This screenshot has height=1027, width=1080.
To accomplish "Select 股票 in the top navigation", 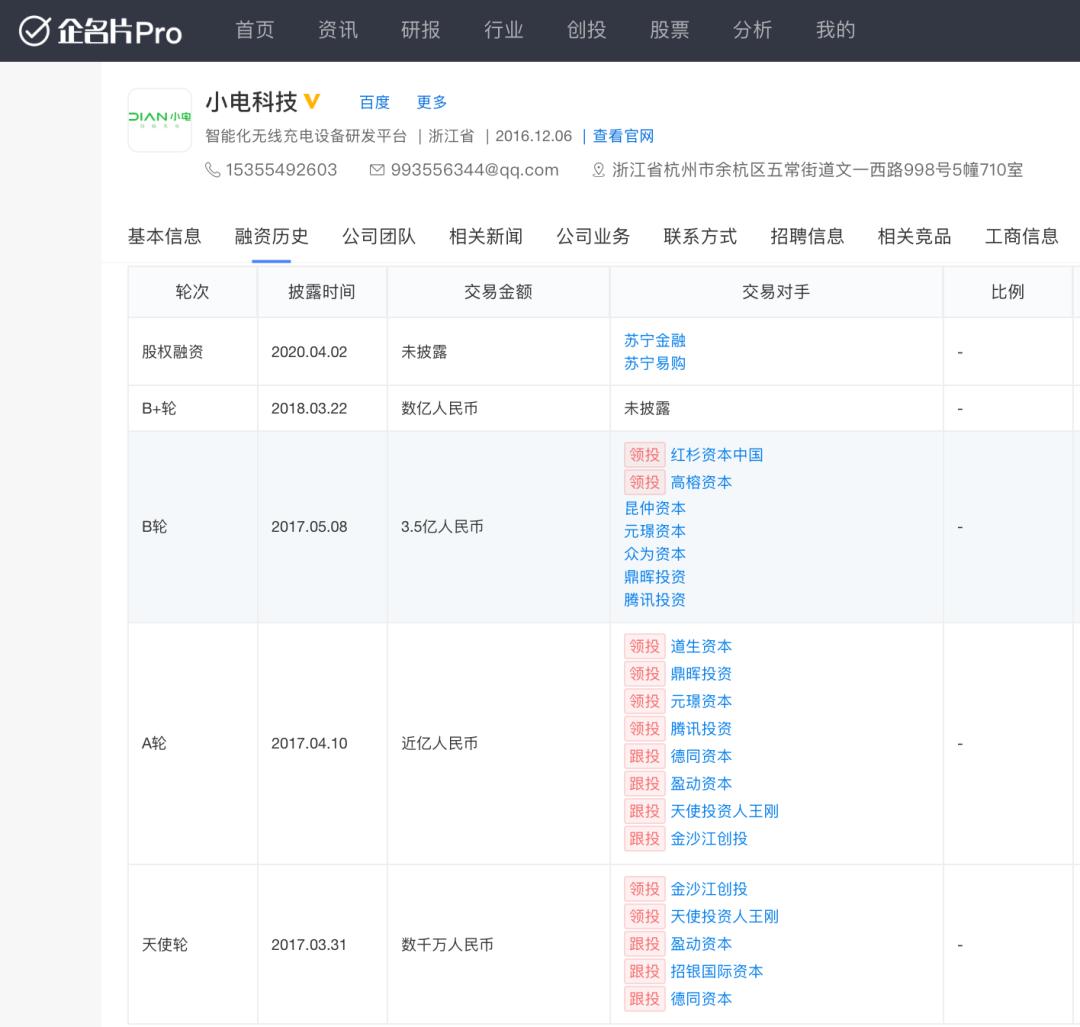I will pos(669,30).
